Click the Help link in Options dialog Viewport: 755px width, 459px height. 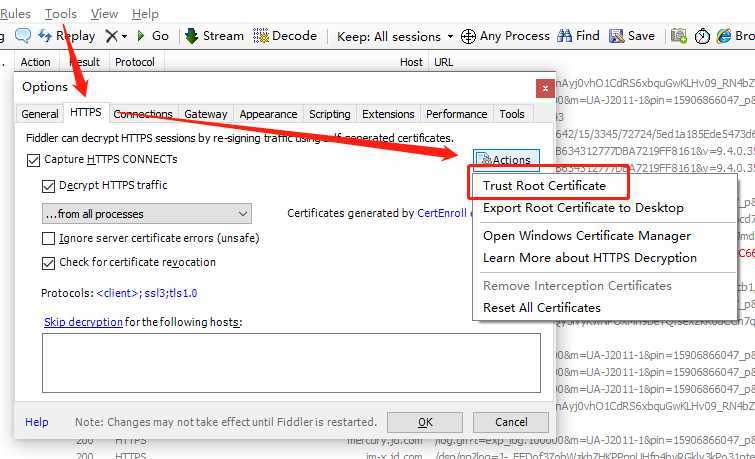pyautogui.click(x=37, y=422)
